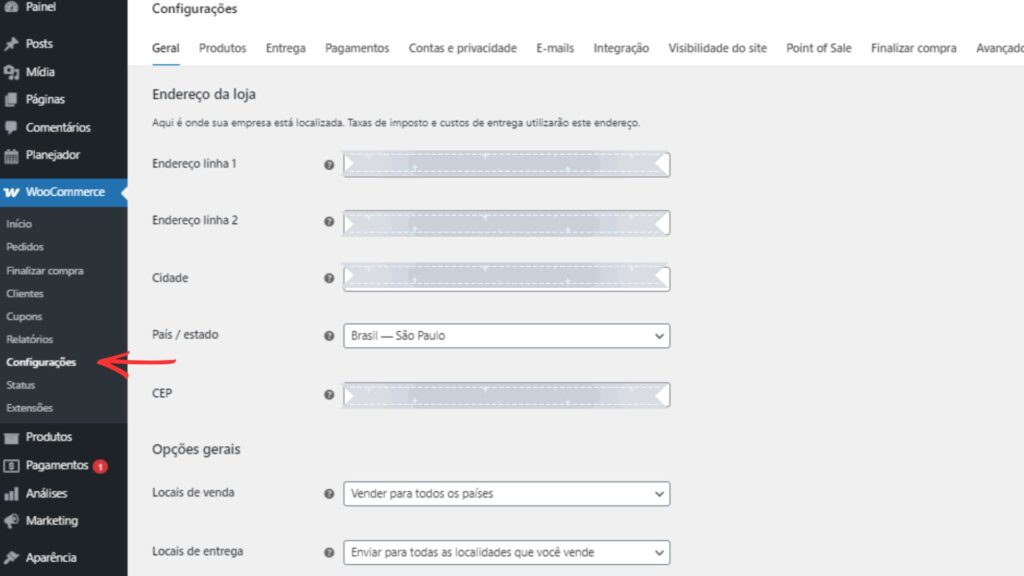The image size is (1024, 576).
Task: Click the Pagamentos icon with red badge
Action: 14,465
